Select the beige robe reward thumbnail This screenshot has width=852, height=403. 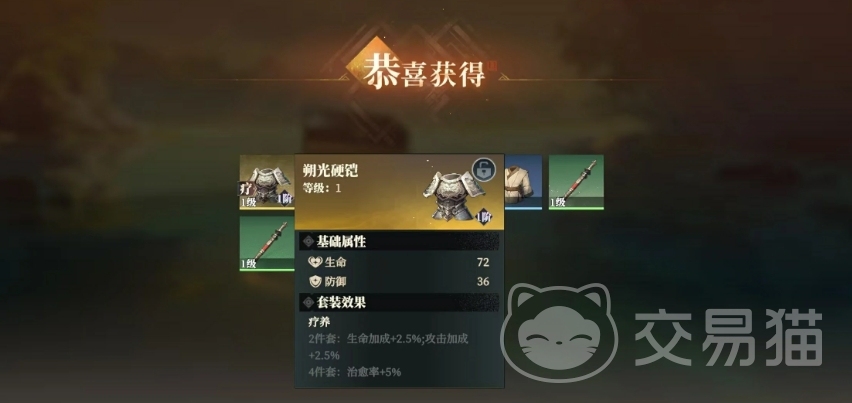click(x=523, y=182)
